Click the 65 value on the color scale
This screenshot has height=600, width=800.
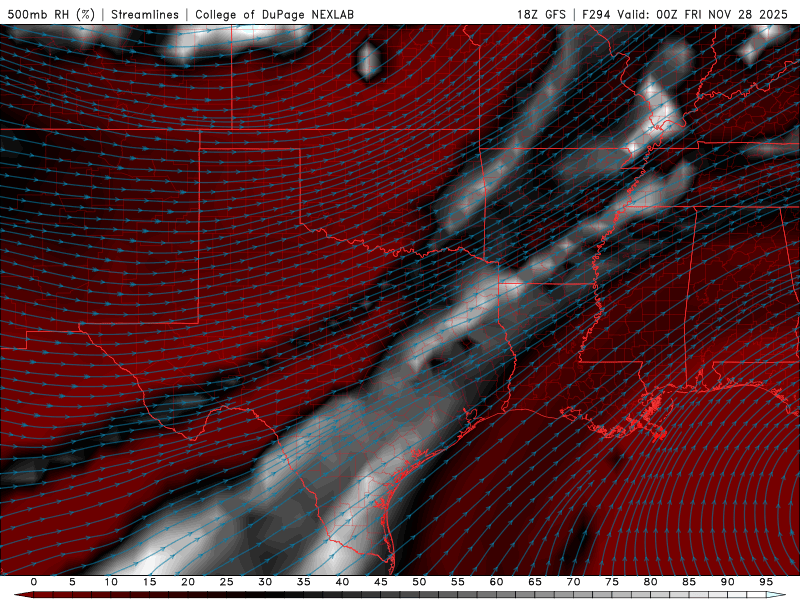pos(535,582)
